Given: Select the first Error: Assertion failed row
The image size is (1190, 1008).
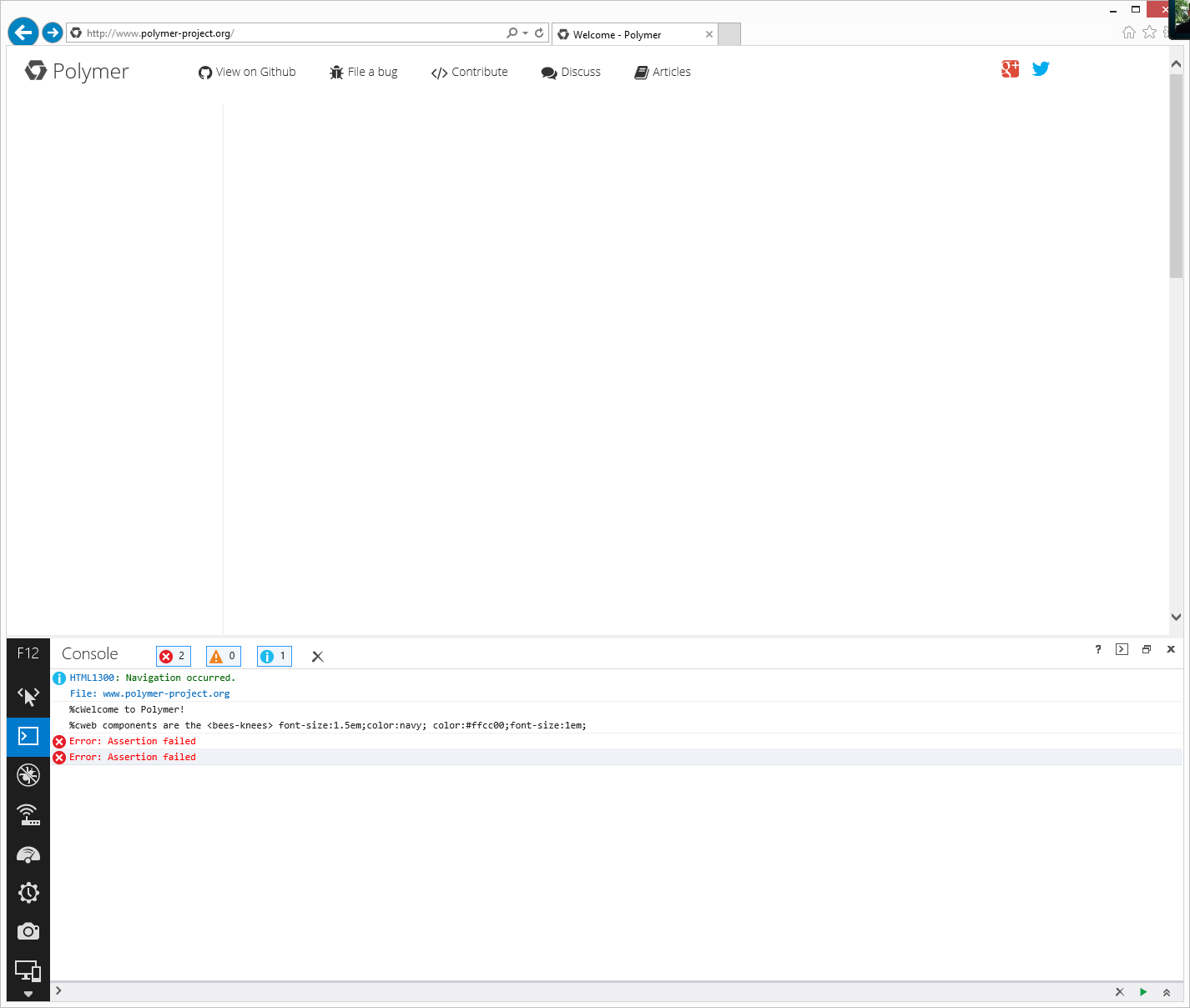Looking at the screenshot, I should point(618,741).
